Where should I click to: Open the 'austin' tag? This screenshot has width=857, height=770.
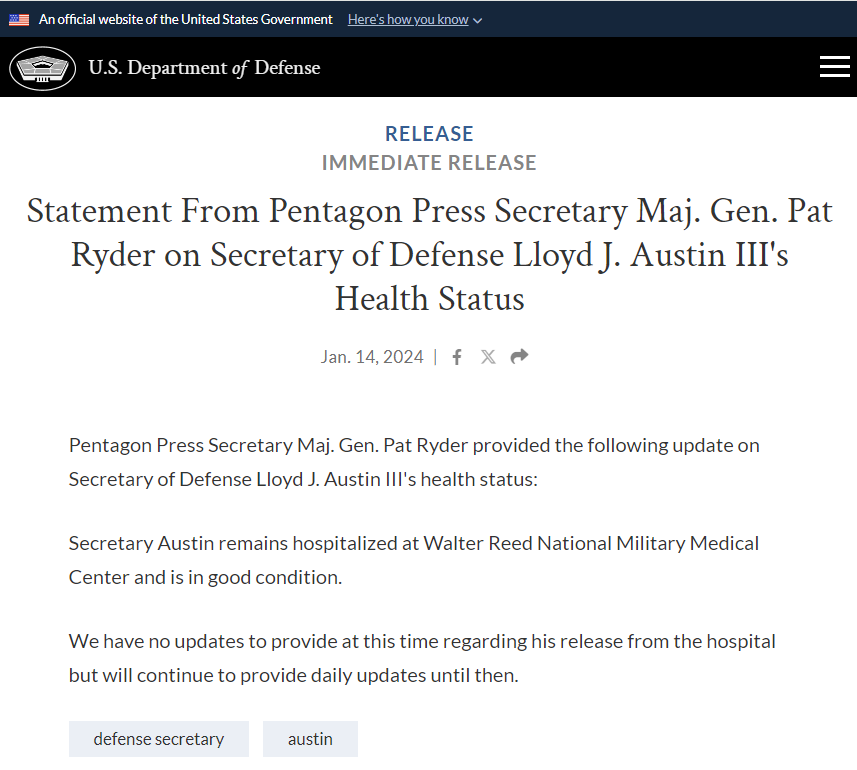[310, 739]
